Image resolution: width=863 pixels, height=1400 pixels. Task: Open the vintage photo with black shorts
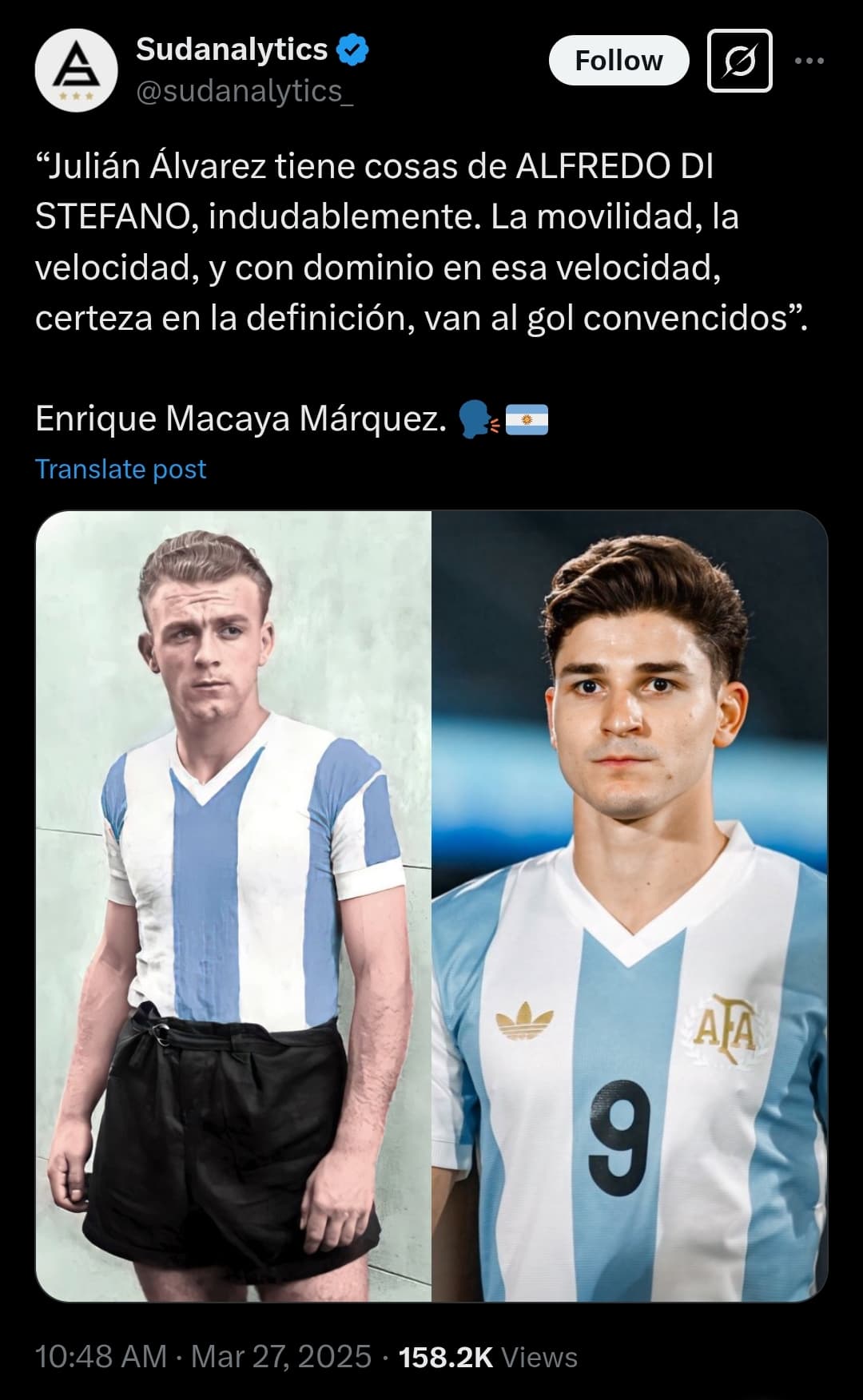(233, 906)
